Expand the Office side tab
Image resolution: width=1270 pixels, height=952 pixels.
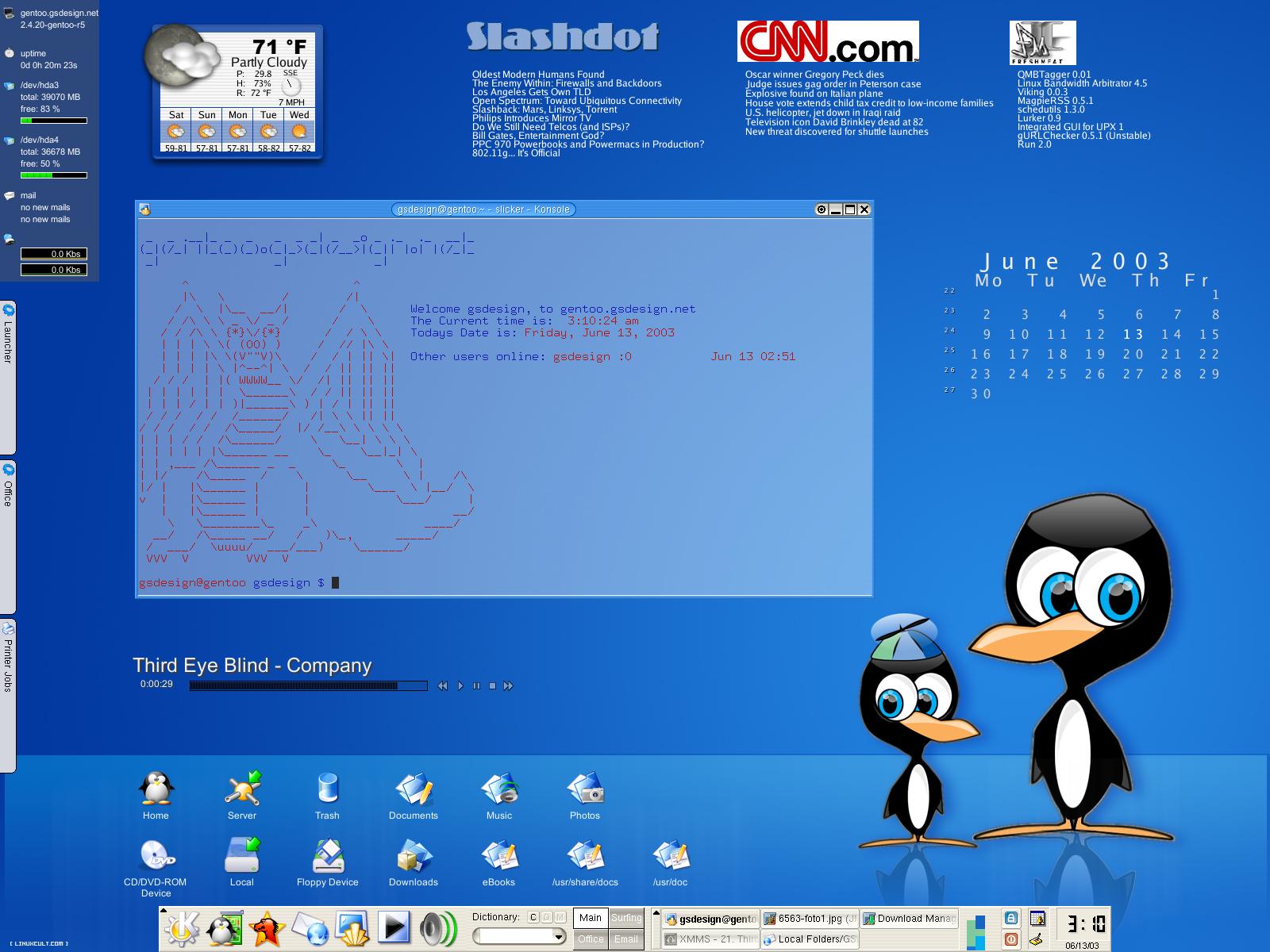click(x=8, y=535)
